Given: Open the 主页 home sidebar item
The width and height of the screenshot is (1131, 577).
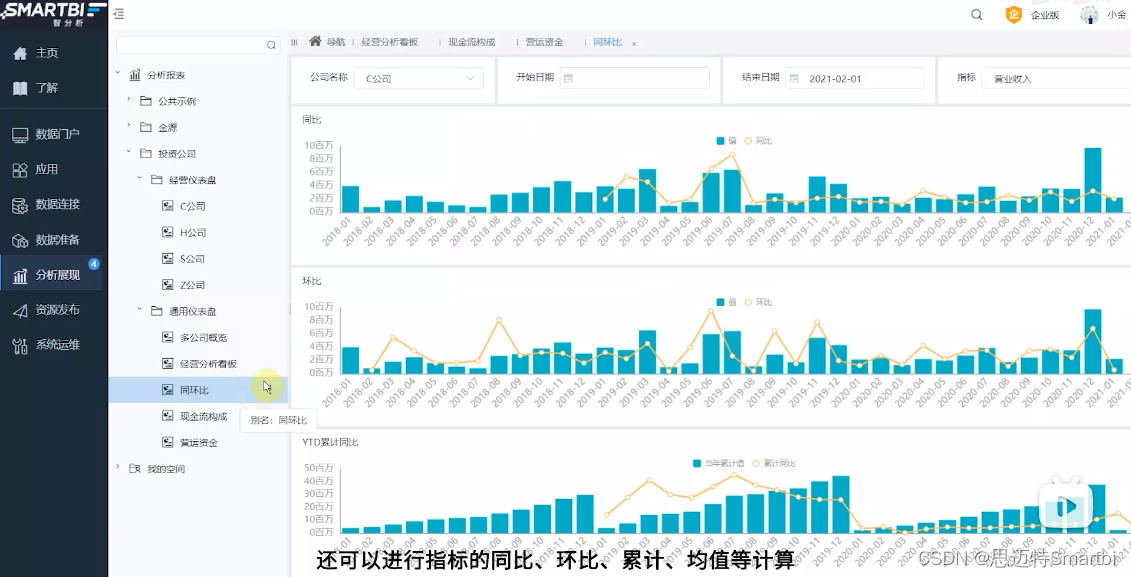Looking at the screenshot, I should click(x=53, y=53).
